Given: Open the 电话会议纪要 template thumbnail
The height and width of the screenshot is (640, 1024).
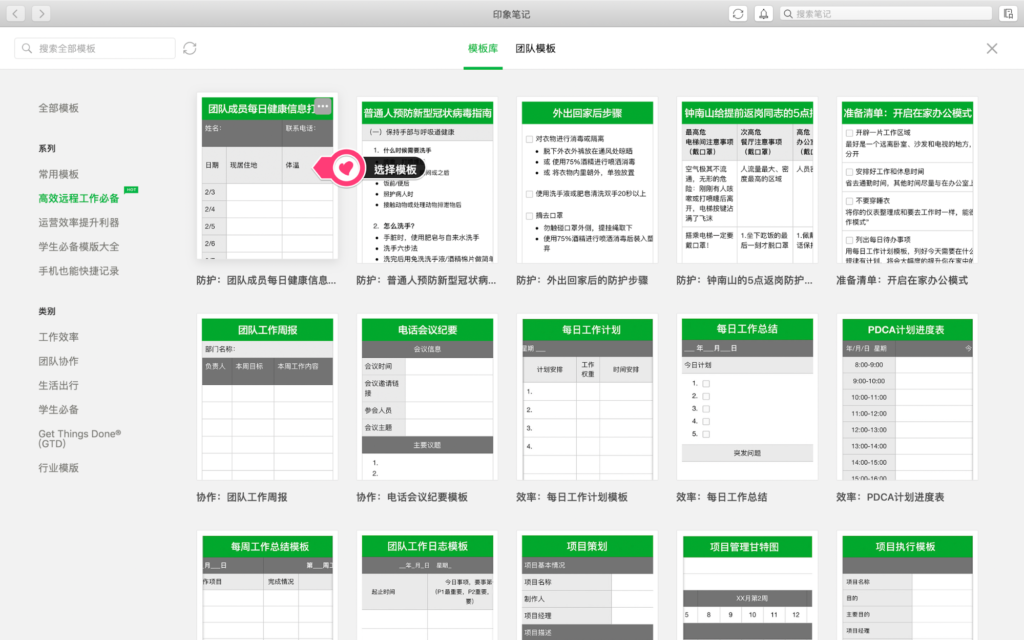Looking at the screenshot, I should (x=427, y=399).
